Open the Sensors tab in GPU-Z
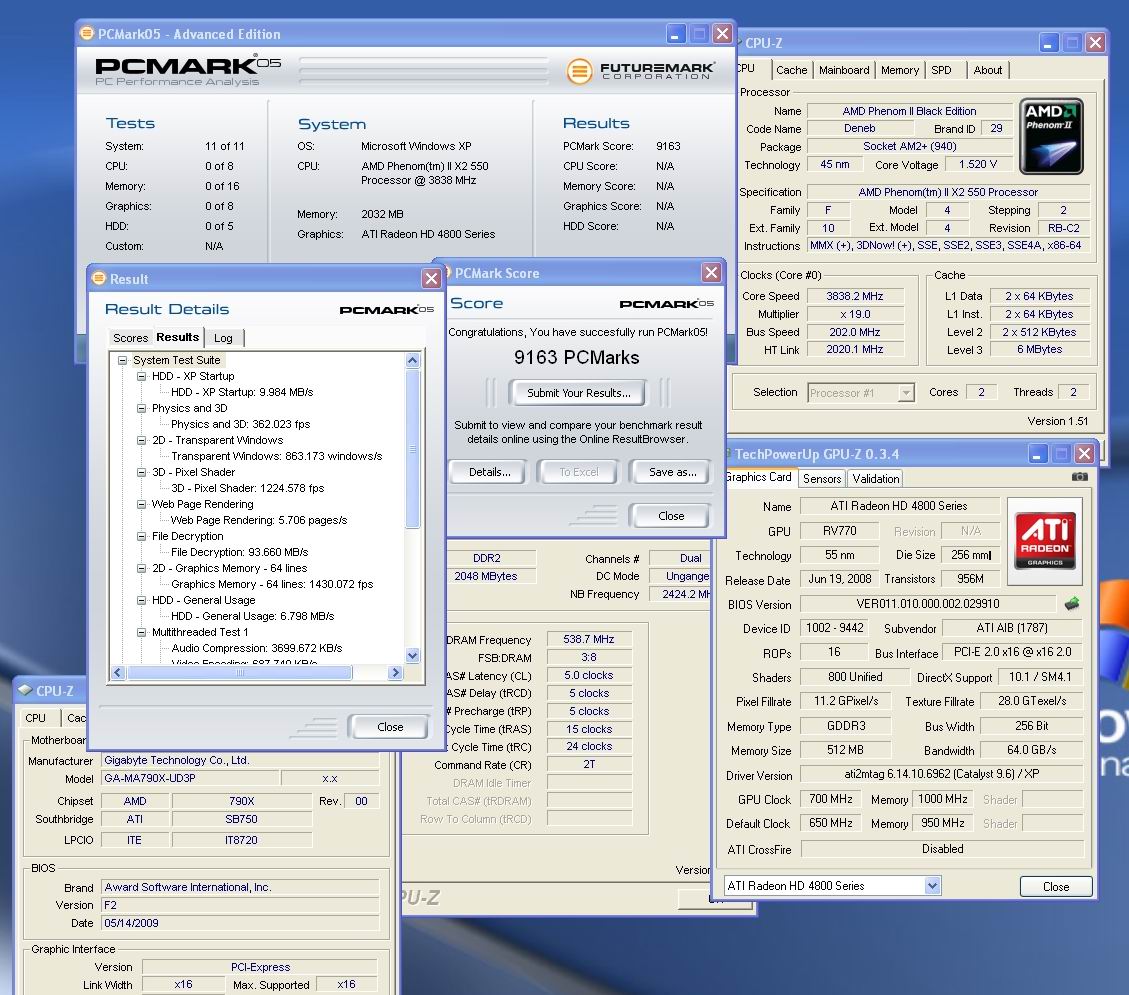 tap(822, 479)
